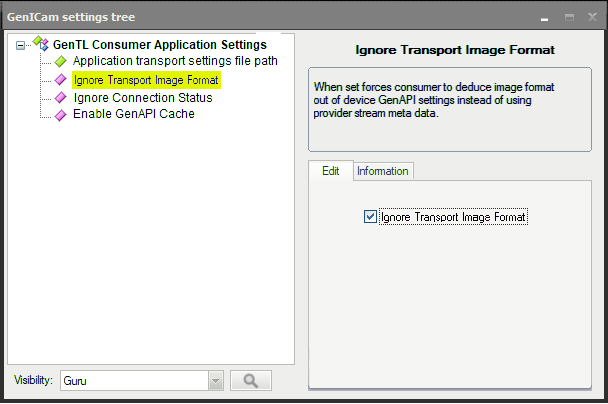The height and width of the screenshot is (404, 608).
Task: Select Enable GenAPI Cache tree item
Action: (134, 114)
